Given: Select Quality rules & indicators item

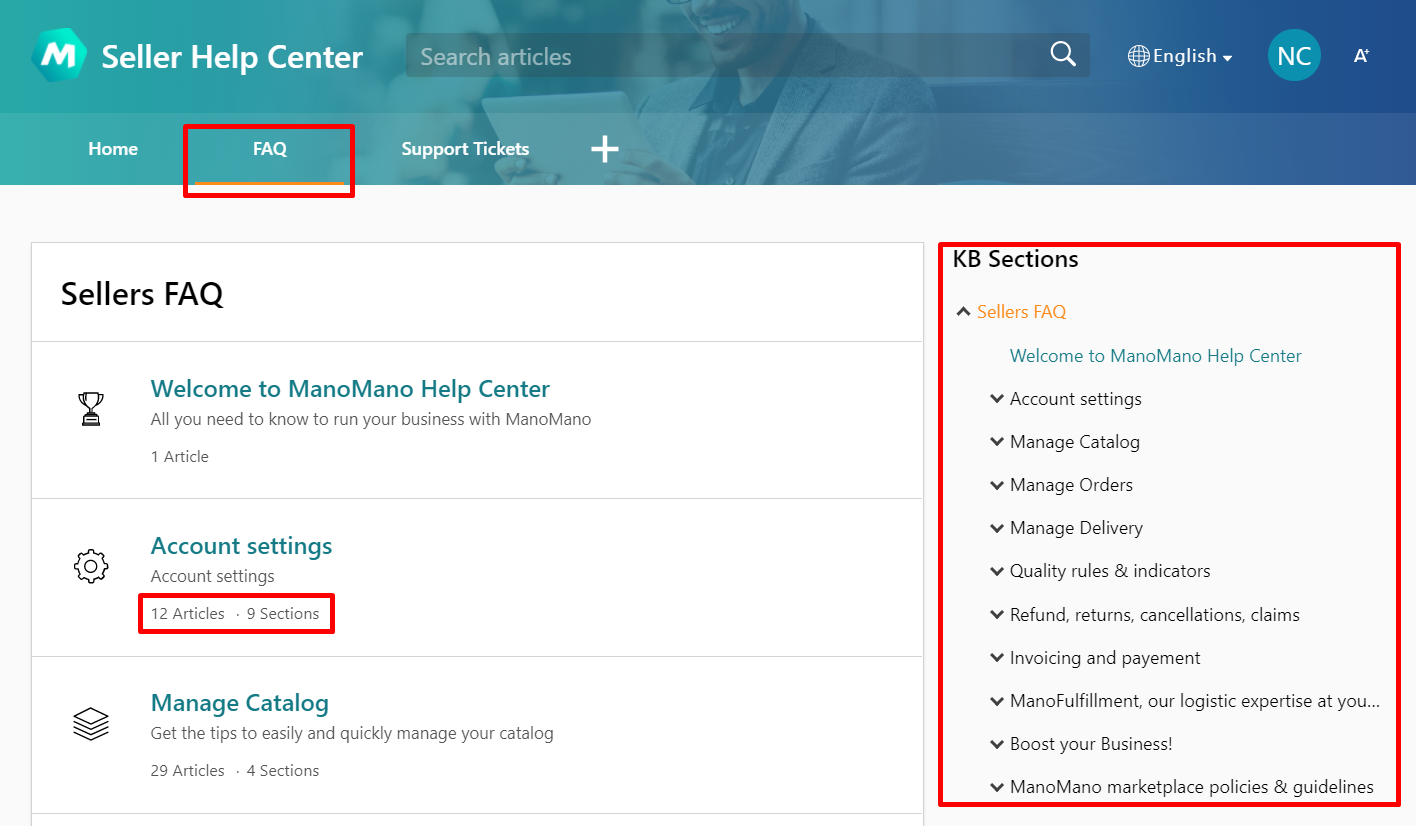Looking at the screenshot, I should click(1110, 571).
